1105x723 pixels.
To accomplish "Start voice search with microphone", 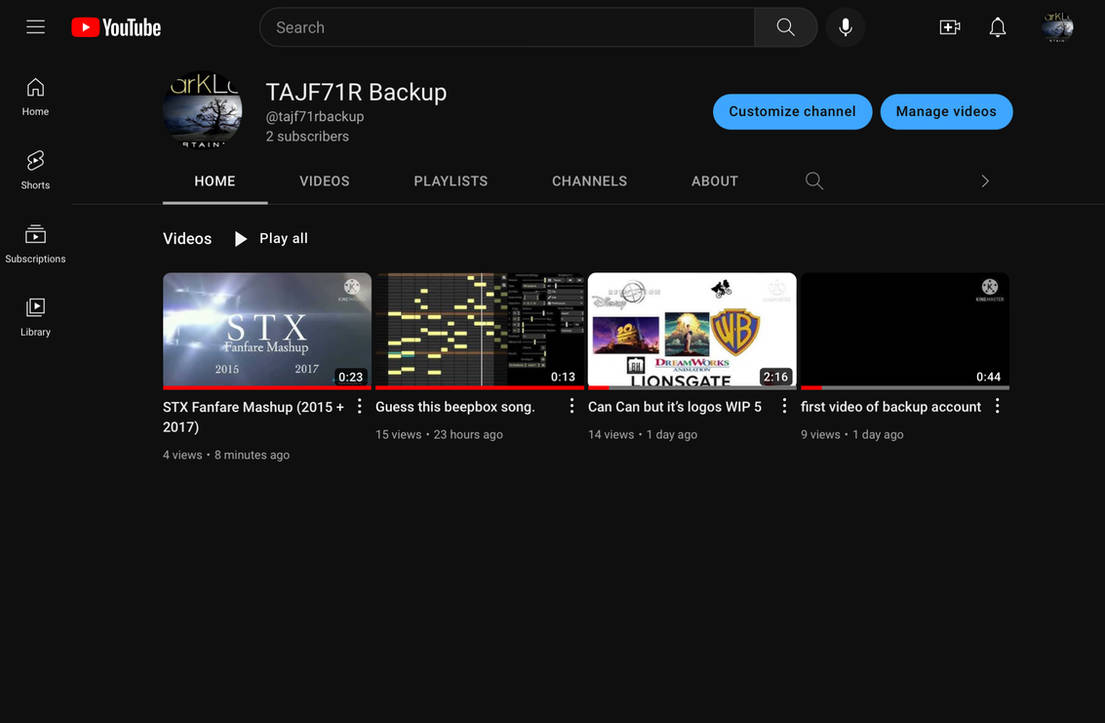I will coord(845,27).
